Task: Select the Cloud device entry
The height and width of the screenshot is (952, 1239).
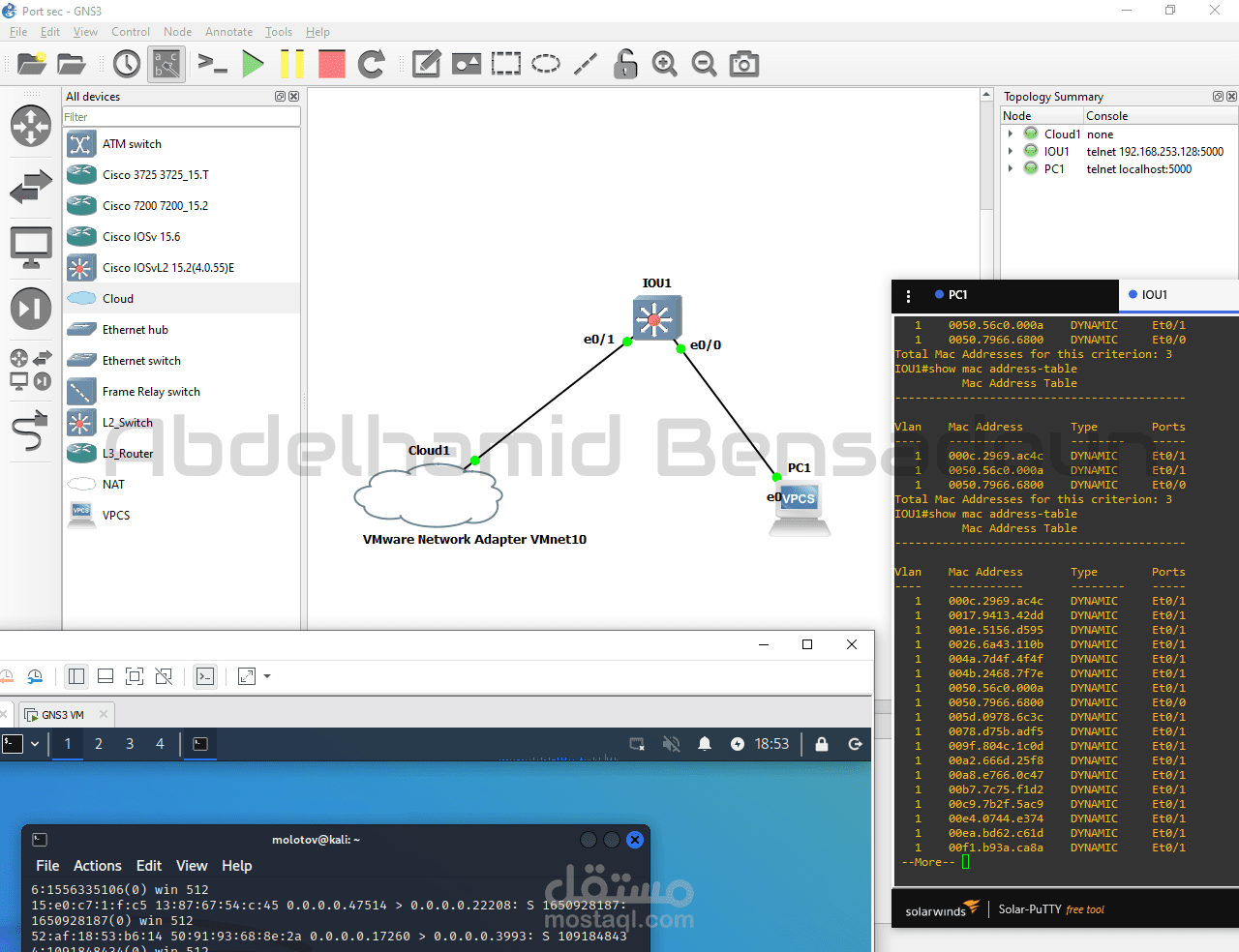Action: (x=182, y=299)
